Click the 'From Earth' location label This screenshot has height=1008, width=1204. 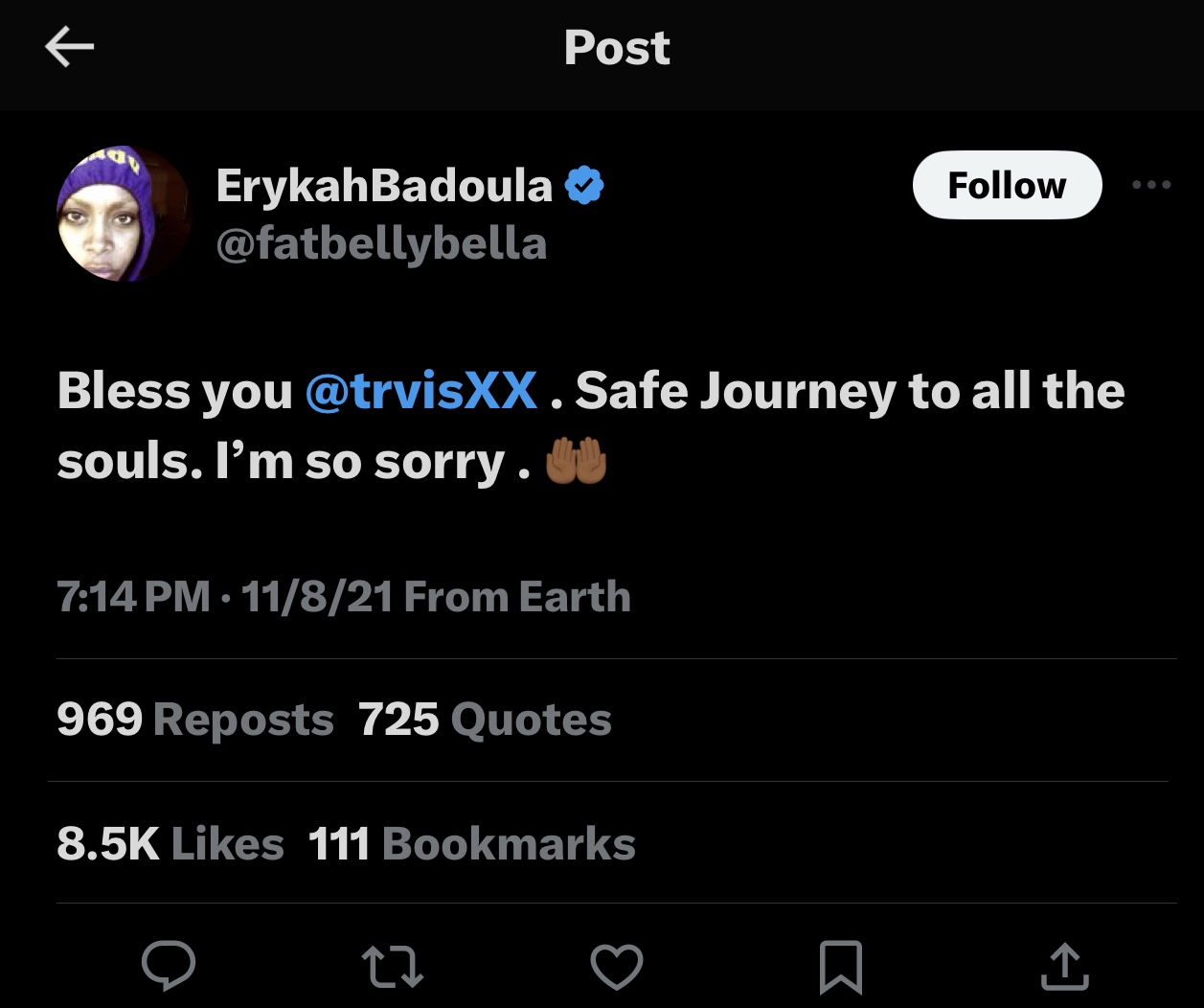(x=518, y=595)
